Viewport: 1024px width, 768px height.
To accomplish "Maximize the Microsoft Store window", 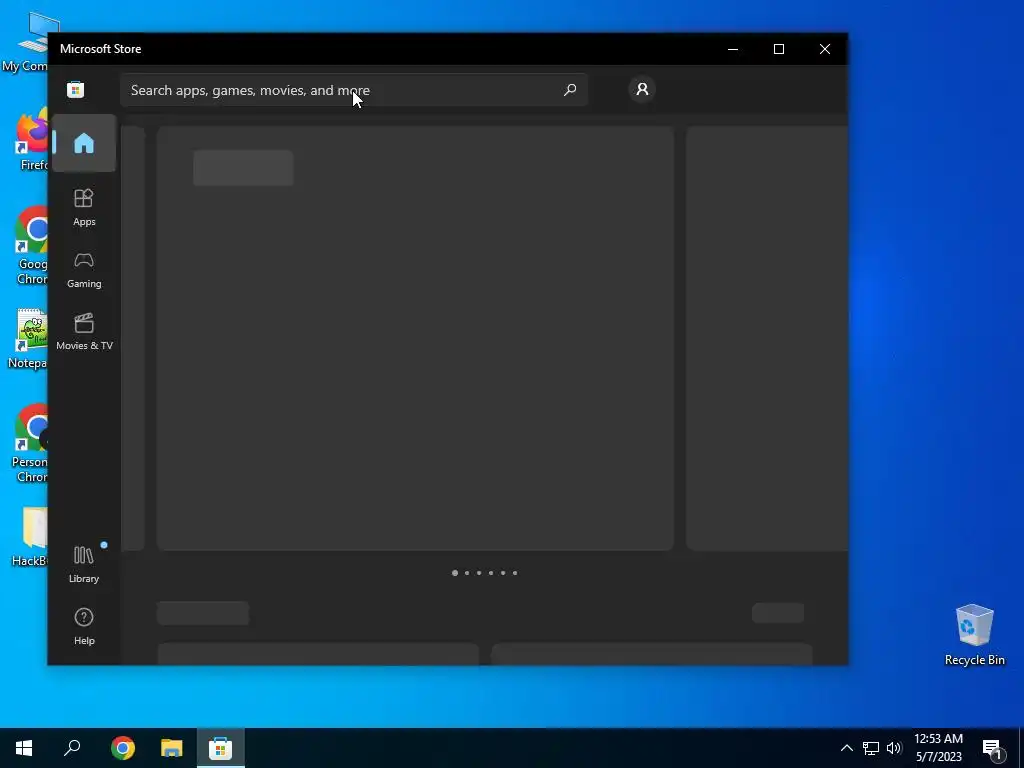I will 778,49.
